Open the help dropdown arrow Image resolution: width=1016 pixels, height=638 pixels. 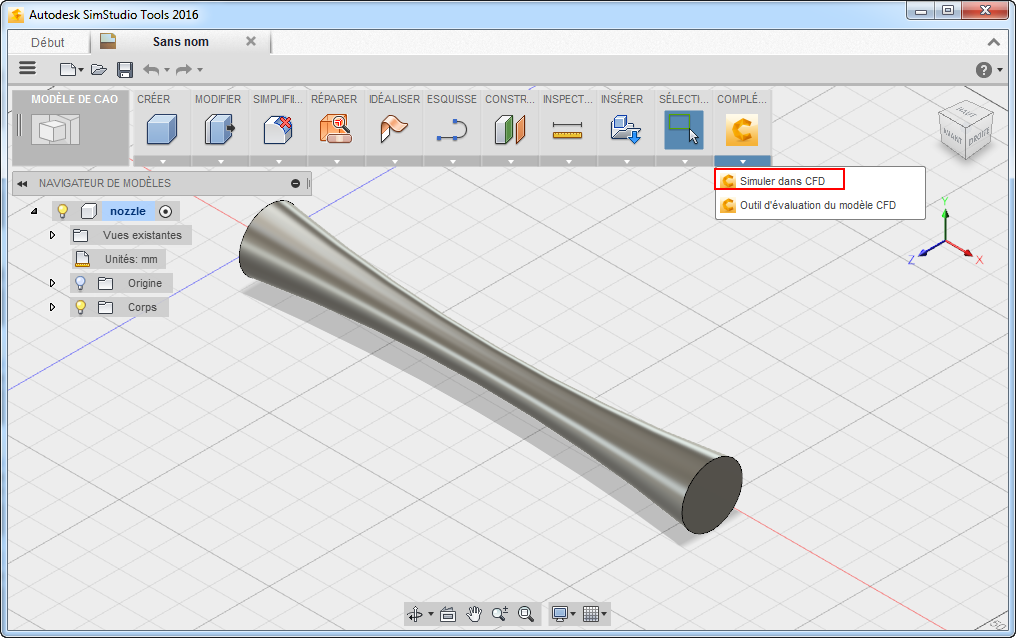(x=1000, y=70)
